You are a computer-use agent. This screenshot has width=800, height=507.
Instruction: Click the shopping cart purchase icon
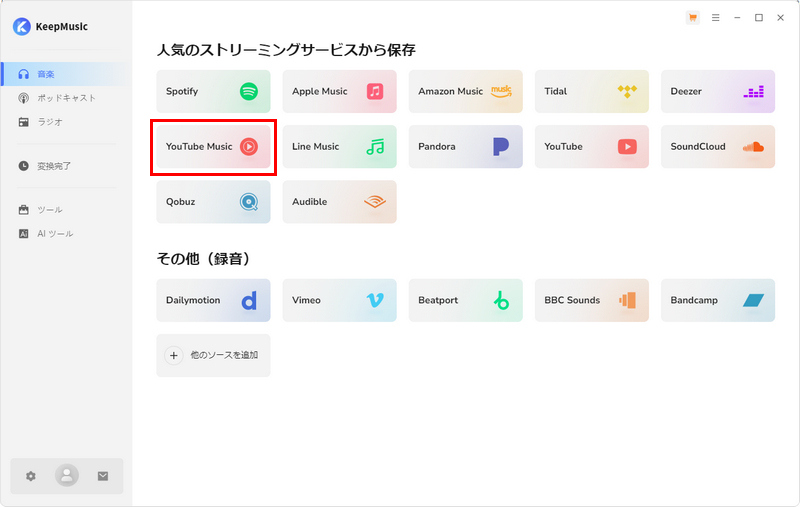tap(692, 18)
